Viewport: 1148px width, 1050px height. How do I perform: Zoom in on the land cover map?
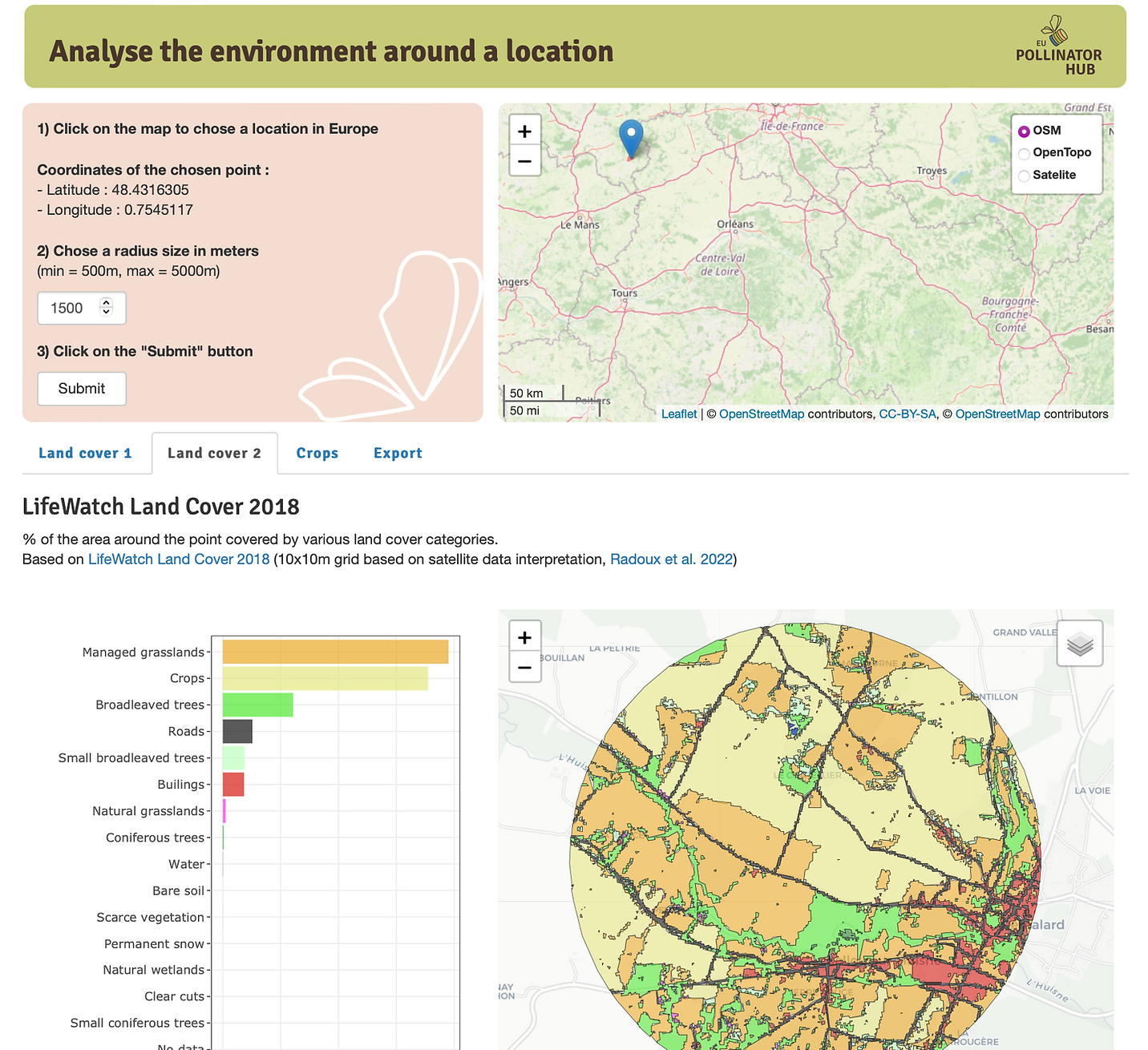click(525, 637)
